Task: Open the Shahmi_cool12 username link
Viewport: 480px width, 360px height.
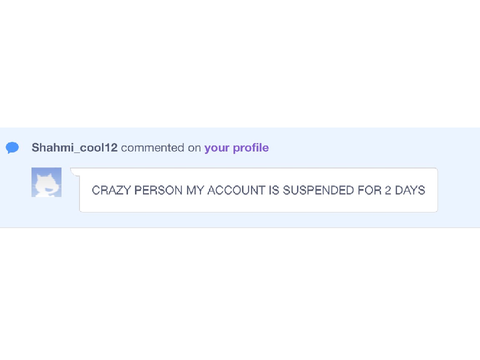Action: click(74, 148)
